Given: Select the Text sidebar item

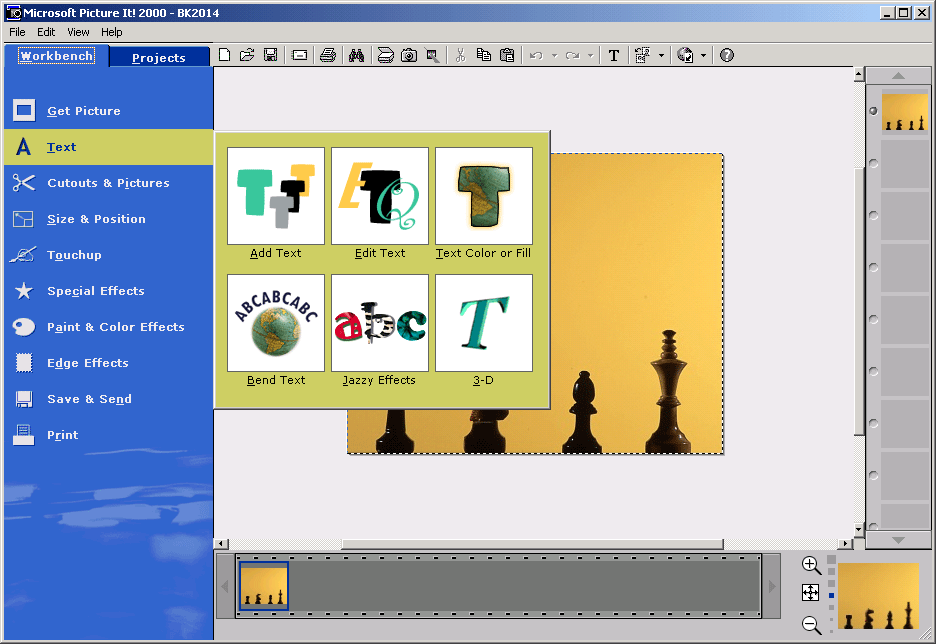Looking at the screenshot, I should (x=109, y=147).
